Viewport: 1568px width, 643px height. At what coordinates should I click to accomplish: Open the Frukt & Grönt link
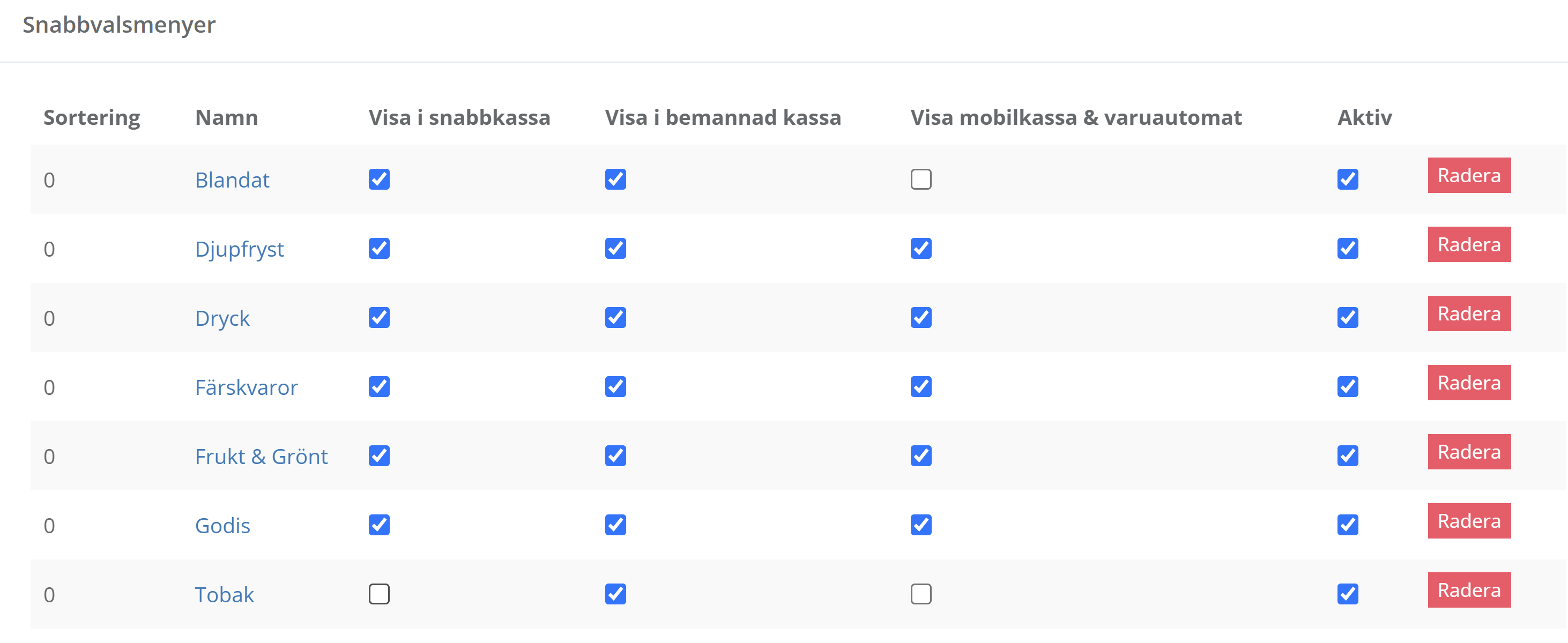coord(261,456)
